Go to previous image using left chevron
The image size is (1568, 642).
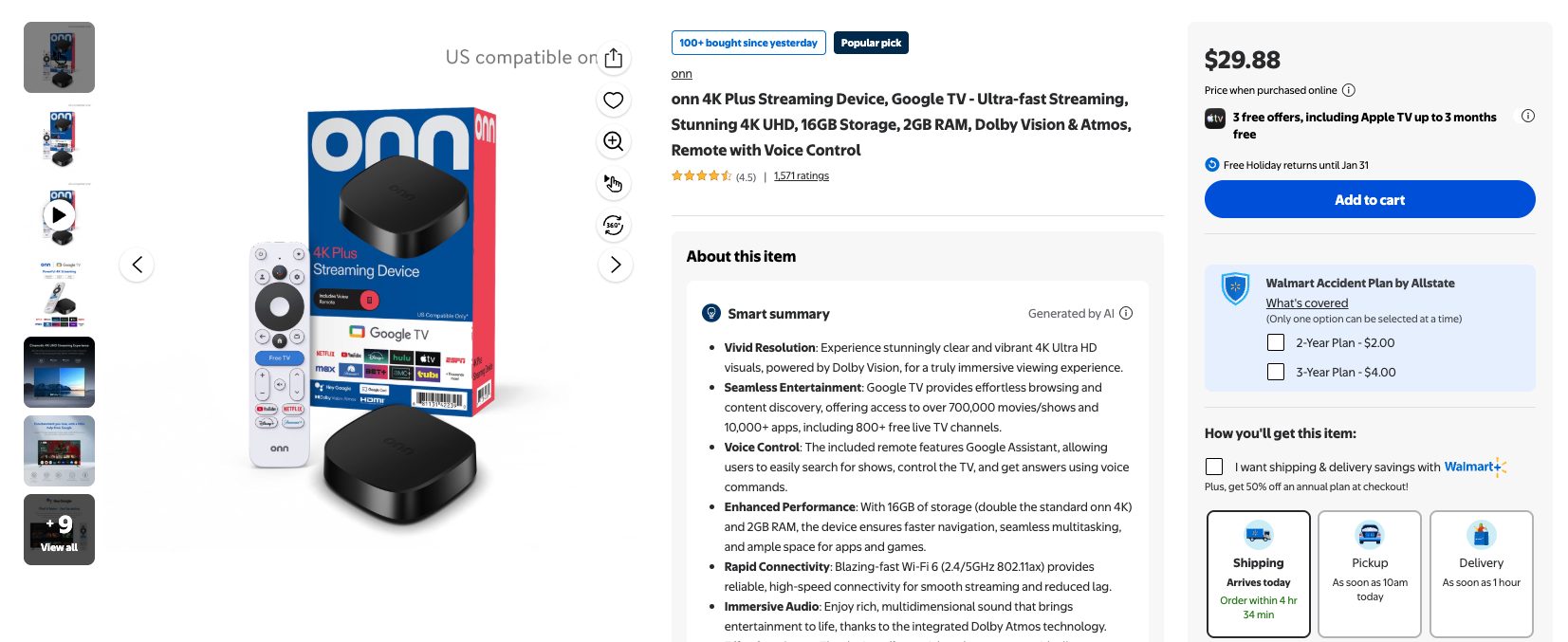pyautogui.click(x=137, y=265)
